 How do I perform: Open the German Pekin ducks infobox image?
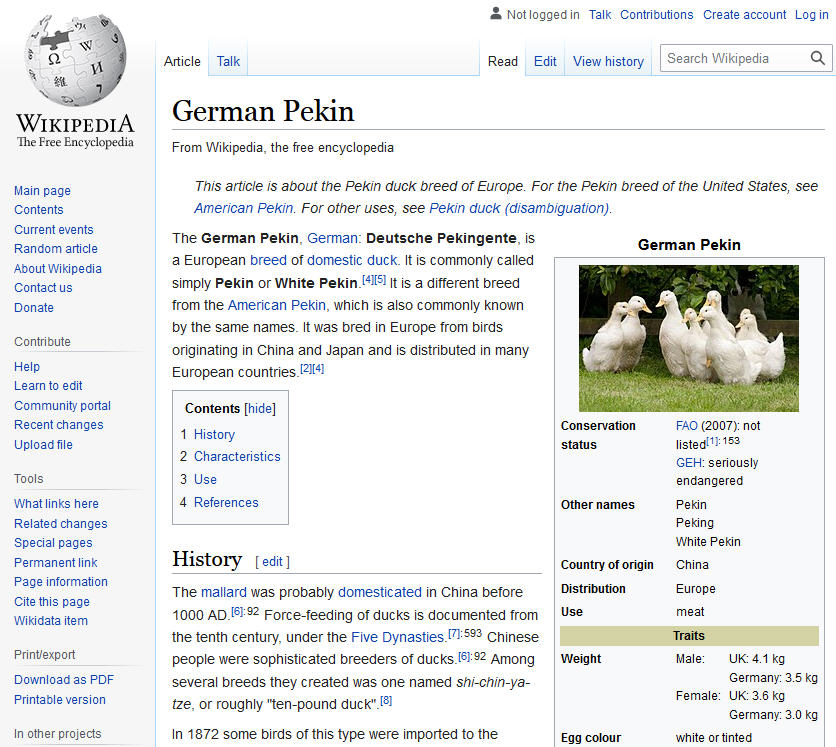click(688, 338)
